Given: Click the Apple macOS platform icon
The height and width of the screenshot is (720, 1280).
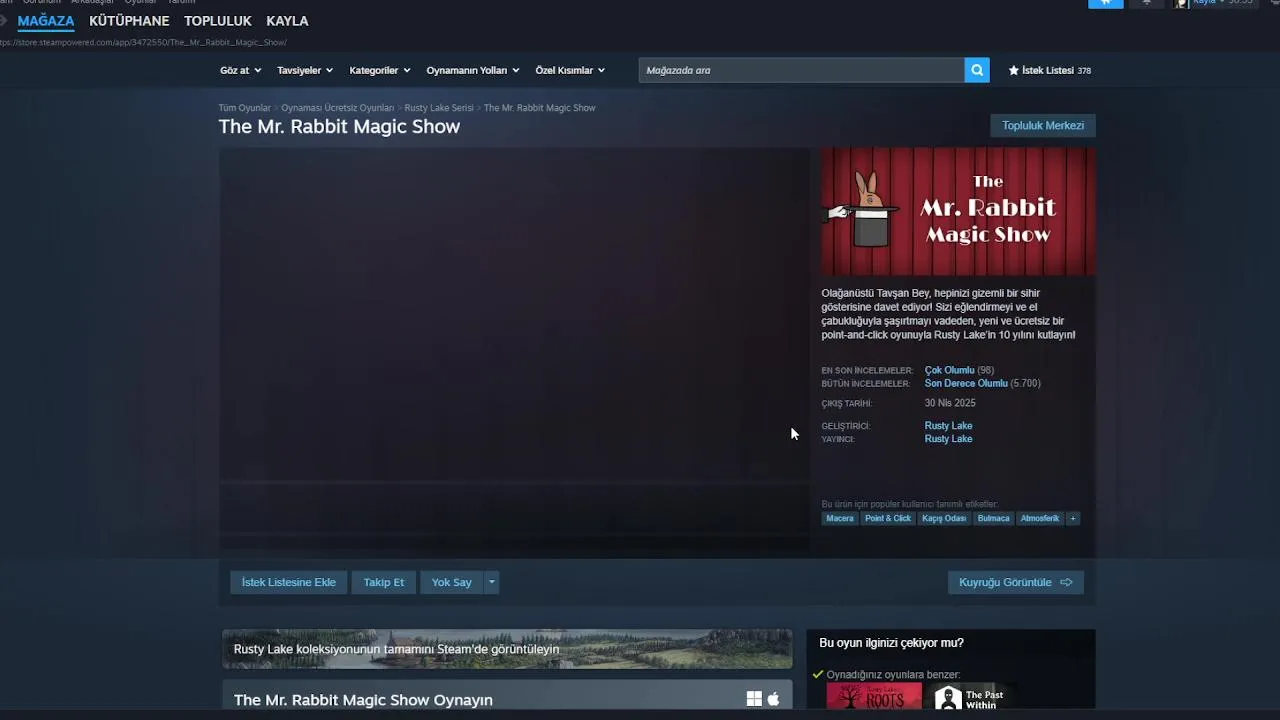Looking at the screenshot, I should pyautogui.click(x=773, y=699).
